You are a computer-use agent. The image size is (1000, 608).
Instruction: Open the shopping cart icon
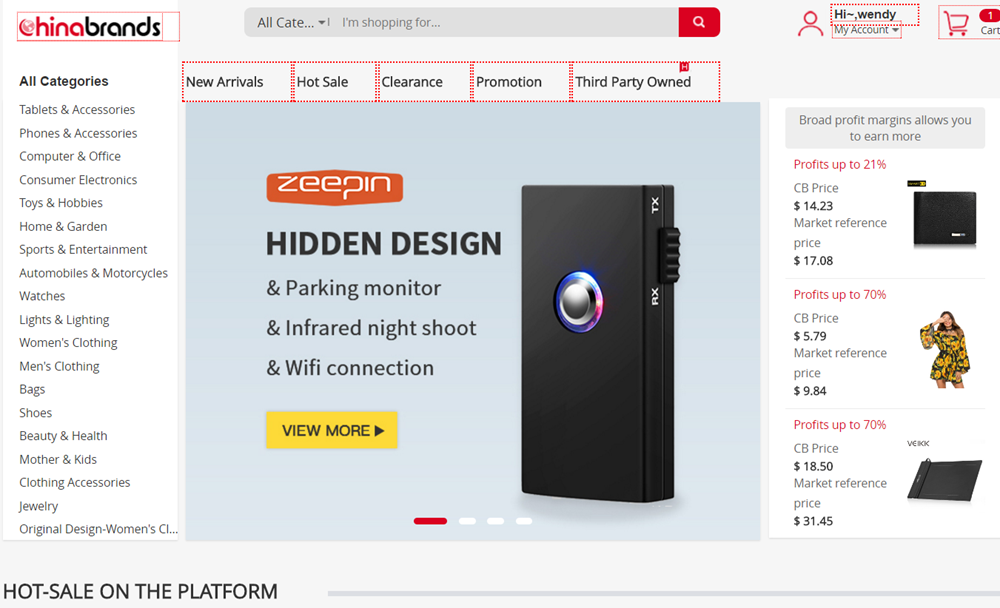tap(956, 23)
